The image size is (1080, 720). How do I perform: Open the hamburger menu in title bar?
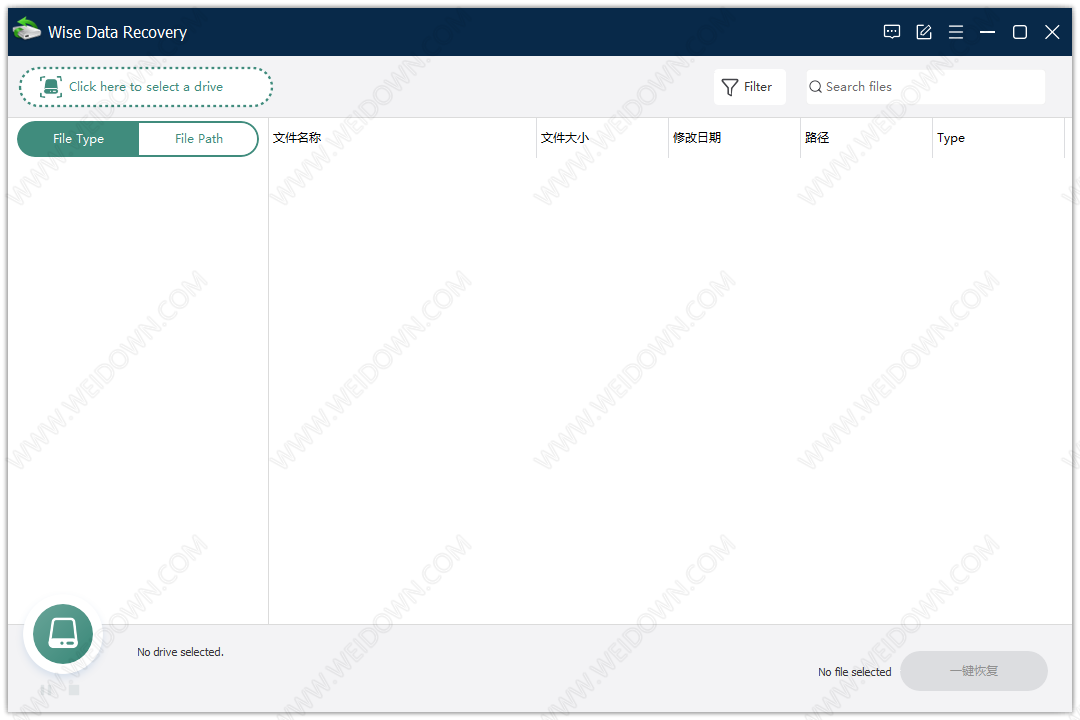point(956,32)
